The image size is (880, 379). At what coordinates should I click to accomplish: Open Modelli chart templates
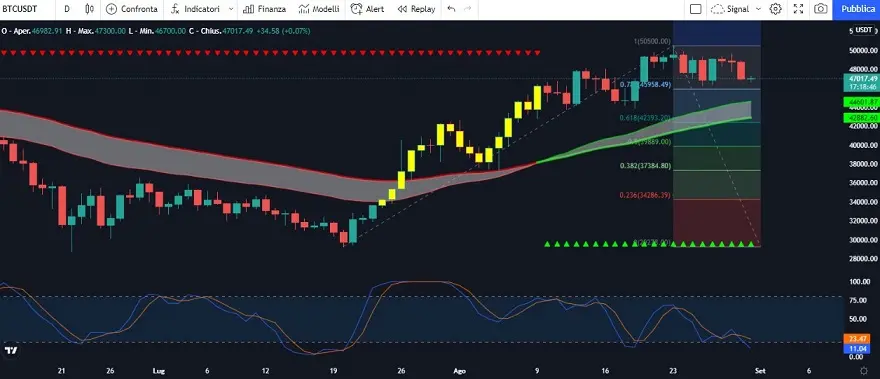[319, 9]
